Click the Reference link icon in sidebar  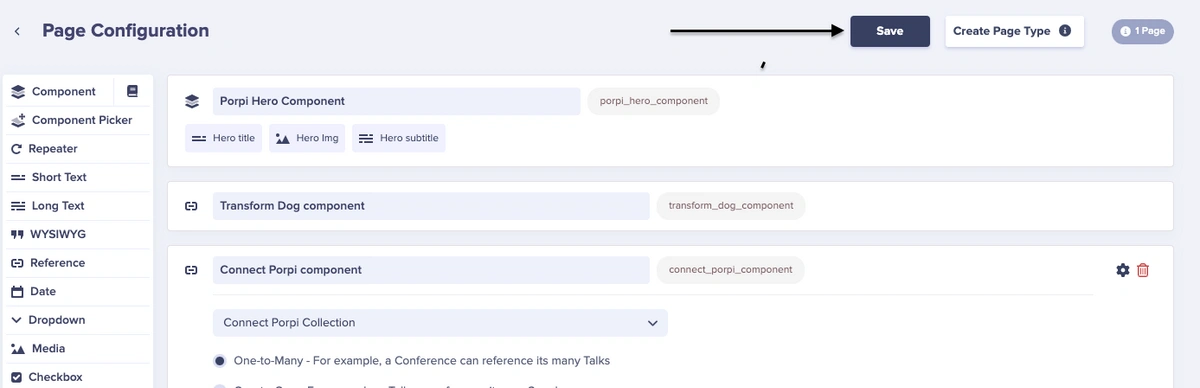click(x=17, y=263)
